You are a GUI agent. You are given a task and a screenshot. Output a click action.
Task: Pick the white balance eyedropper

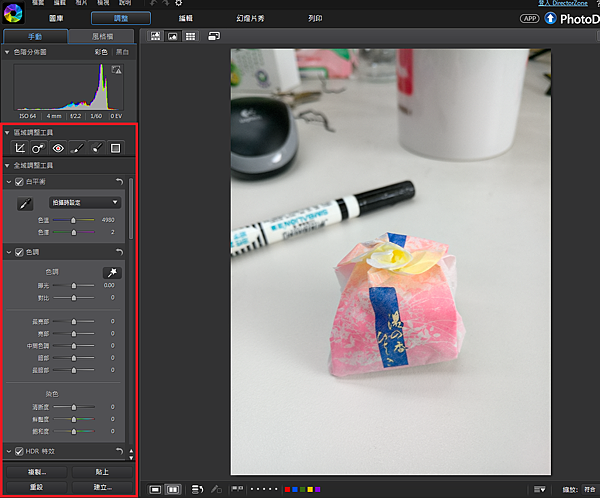coord(25,204)
